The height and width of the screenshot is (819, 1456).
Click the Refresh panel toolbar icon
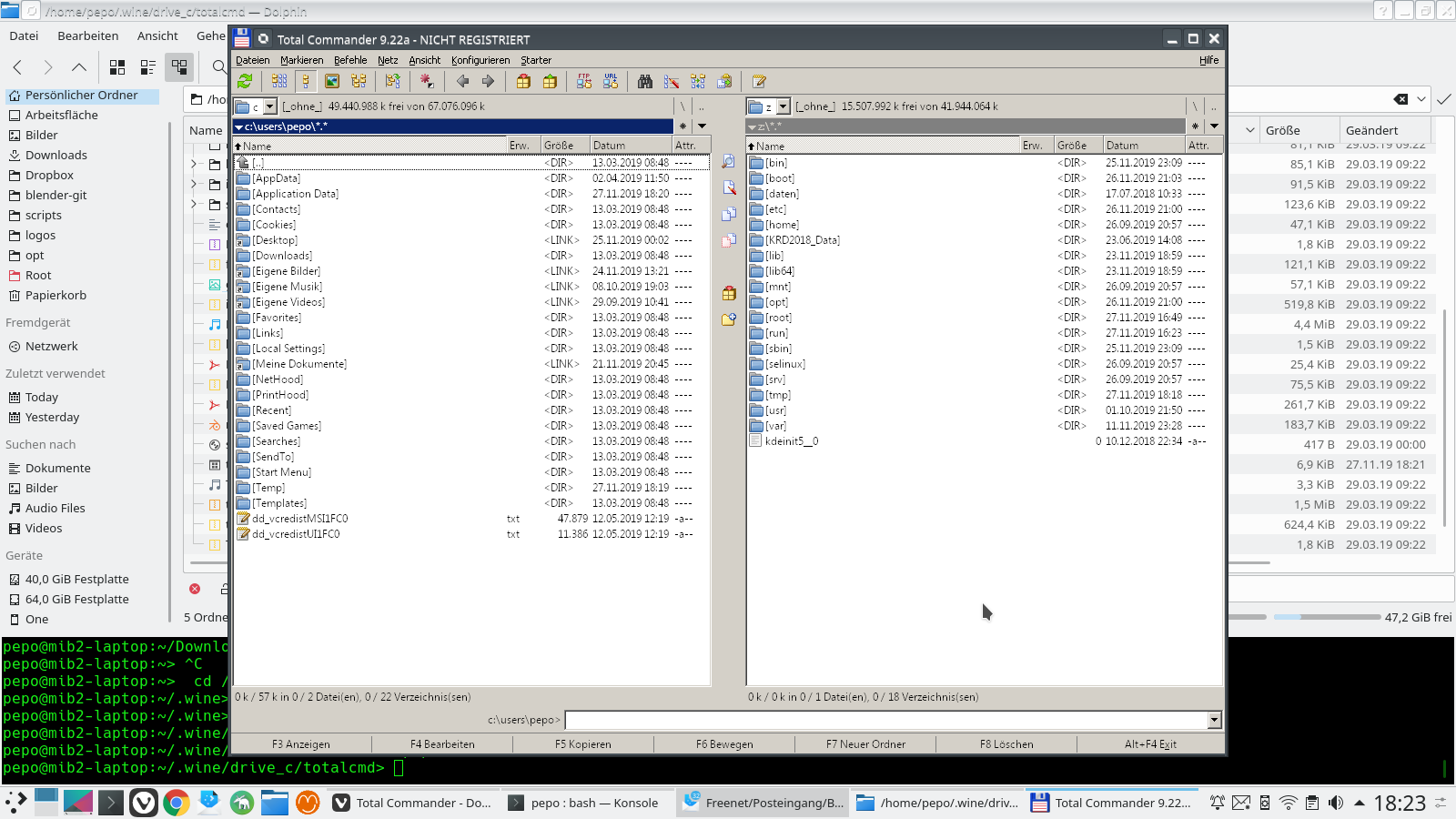245,81
